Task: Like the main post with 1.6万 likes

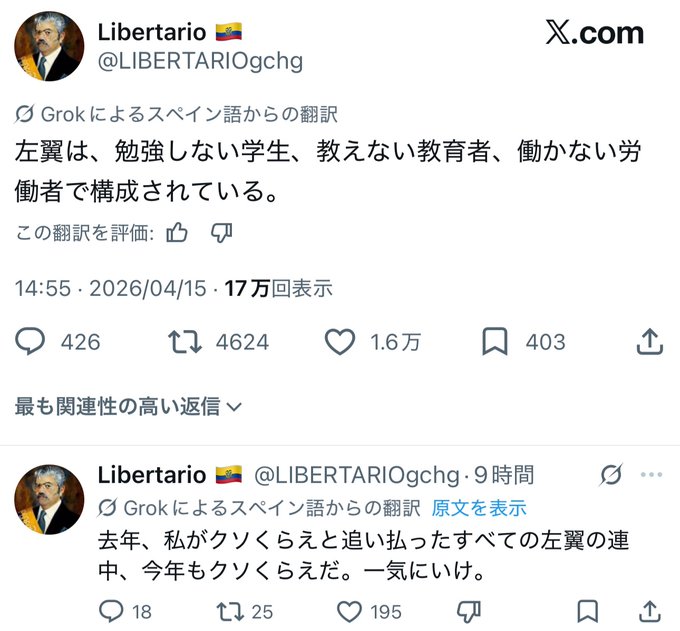Action: [x=340, y=342]
